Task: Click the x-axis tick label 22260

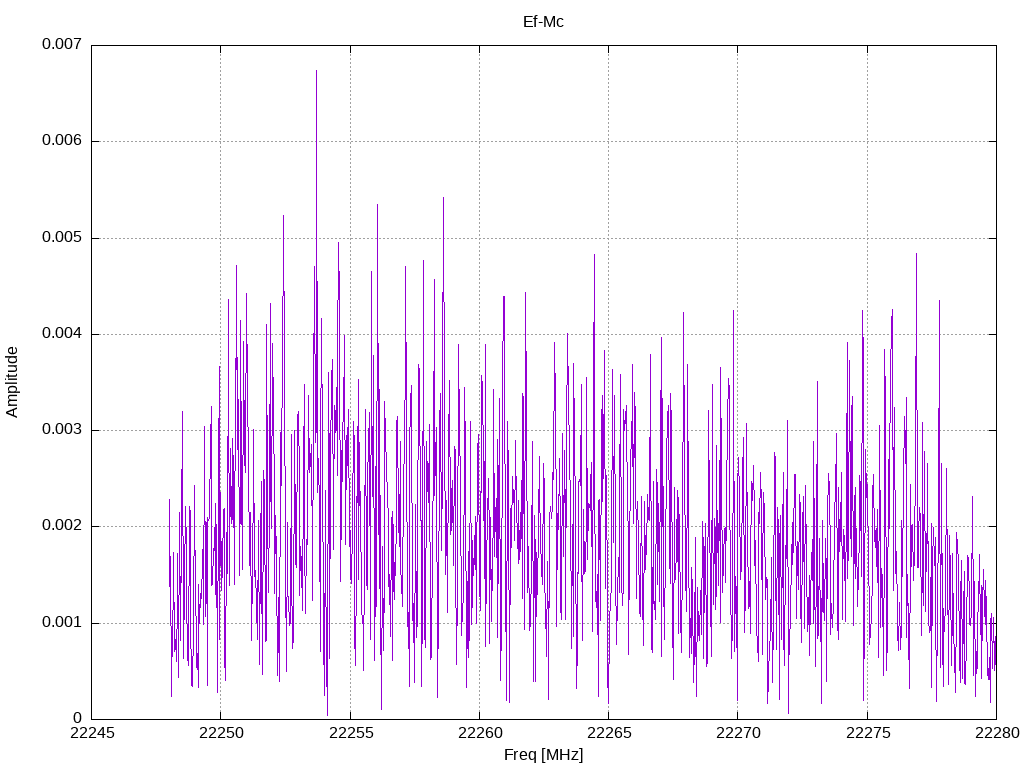Action: point(480,733)
